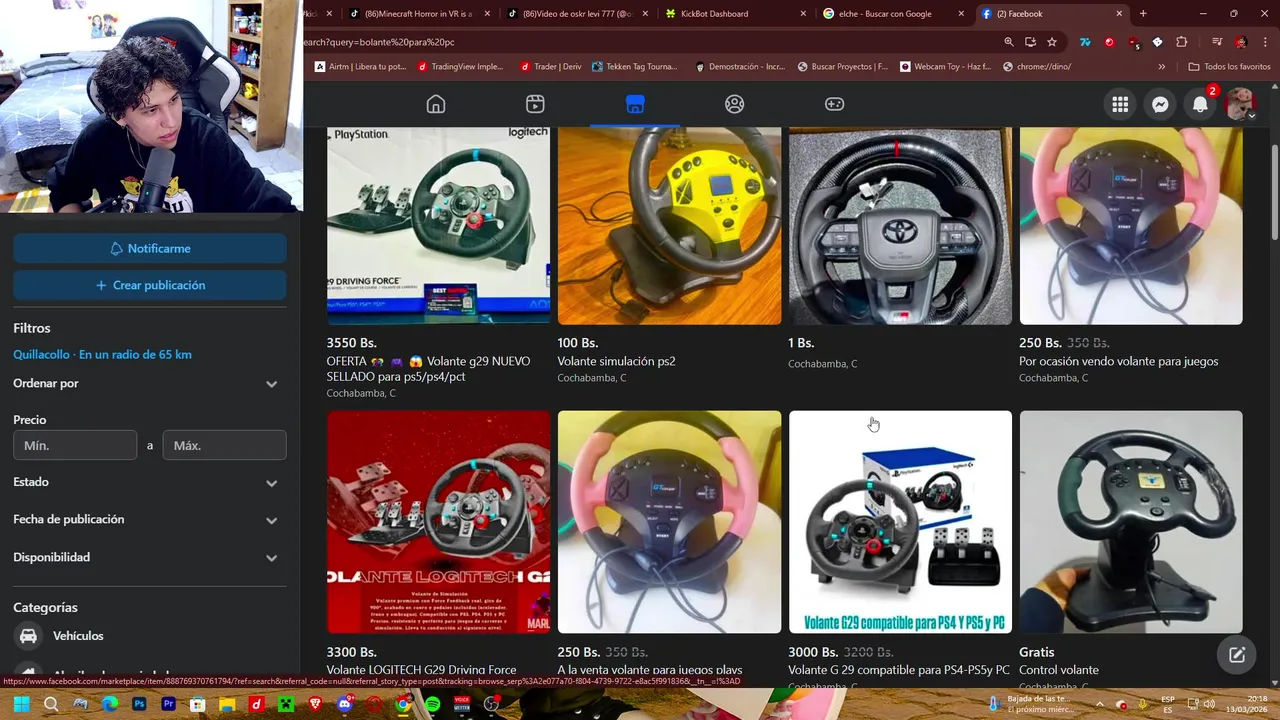Open Brave browser from the taskbar
1280x720 pixels.
315,704
